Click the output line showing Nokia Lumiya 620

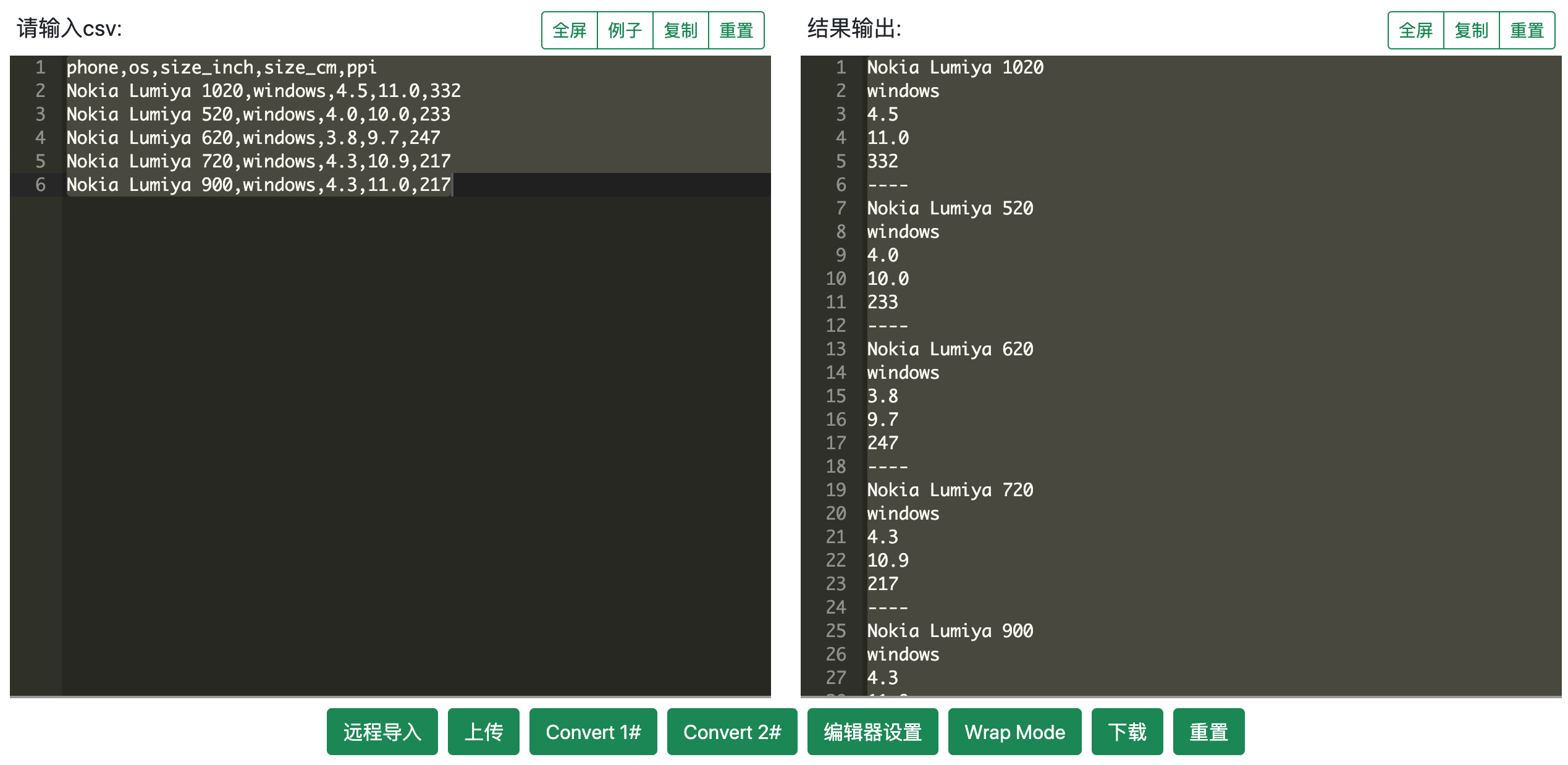tap(950, 349)
